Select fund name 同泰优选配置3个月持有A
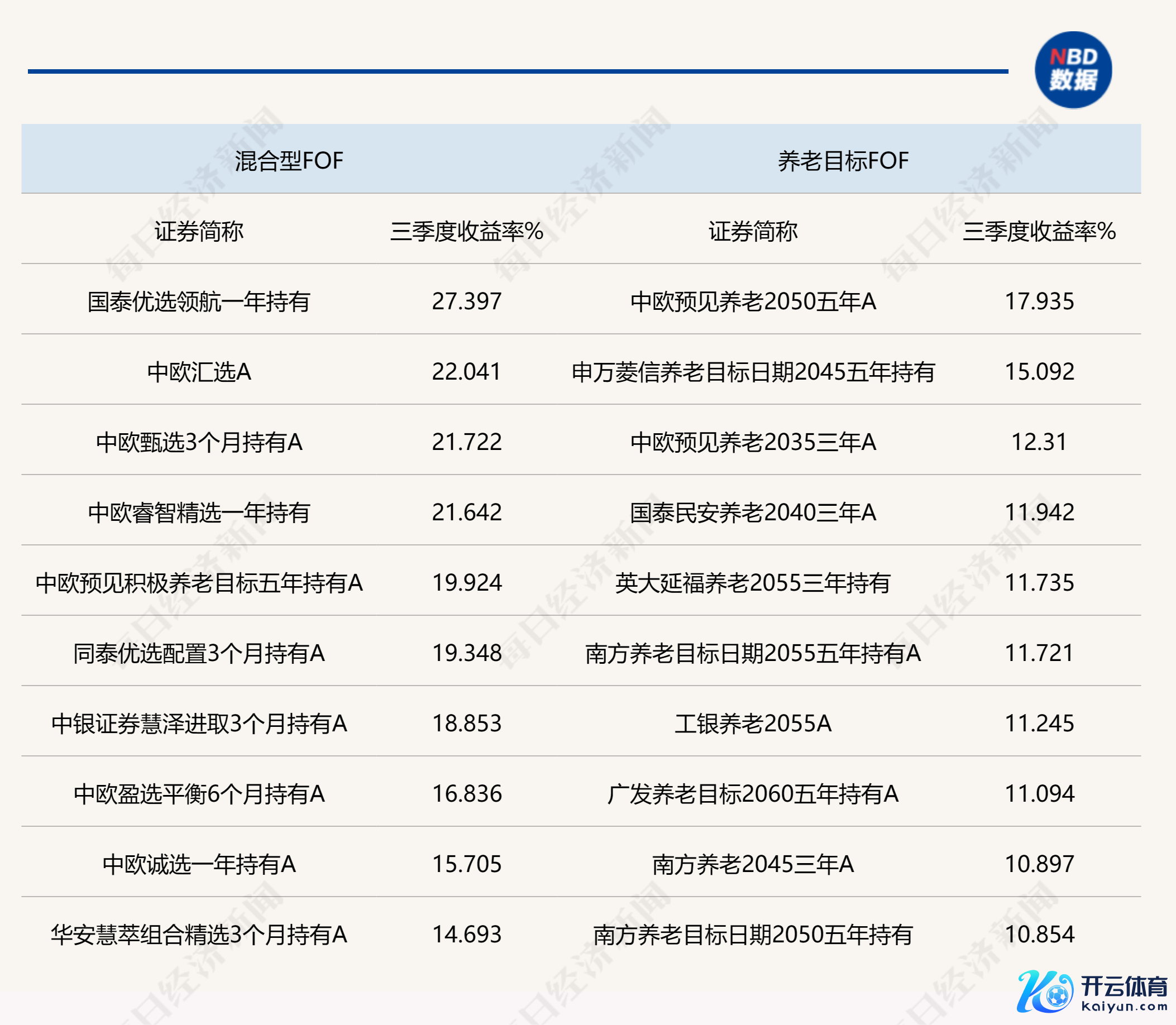 [x=199, y=654]
